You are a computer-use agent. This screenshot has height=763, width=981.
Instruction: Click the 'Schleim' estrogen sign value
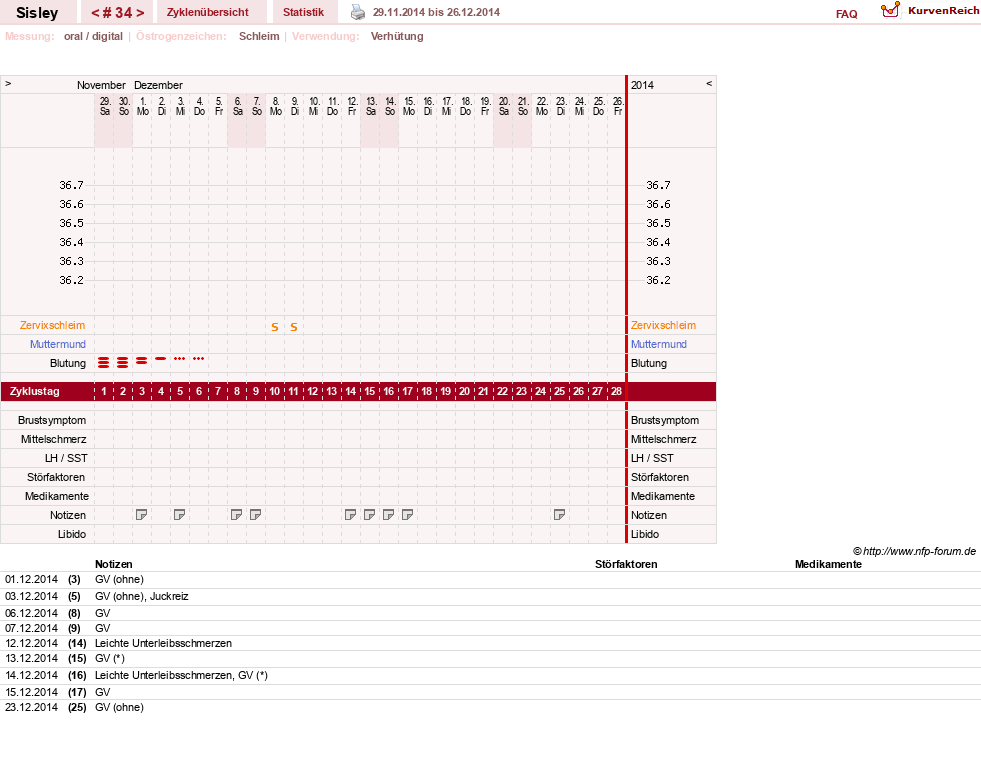pos(259,36)
